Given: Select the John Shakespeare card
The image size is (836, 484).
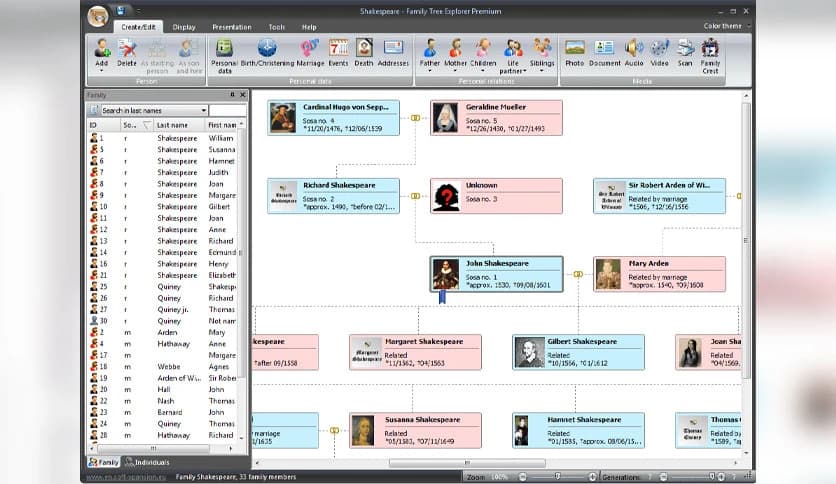Looking at the screenshot, I should pyautogui.click(x=496, y=274).
